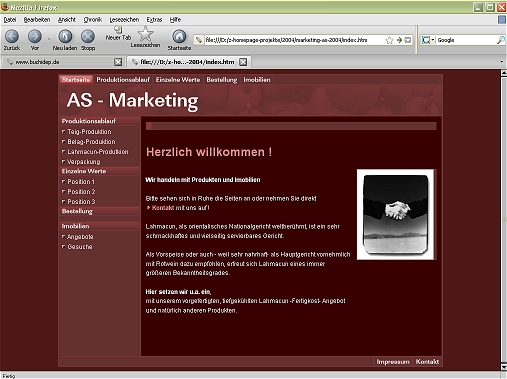Click the Google search field
Screen dimensions: 507x379
click(x=466, y=40)
